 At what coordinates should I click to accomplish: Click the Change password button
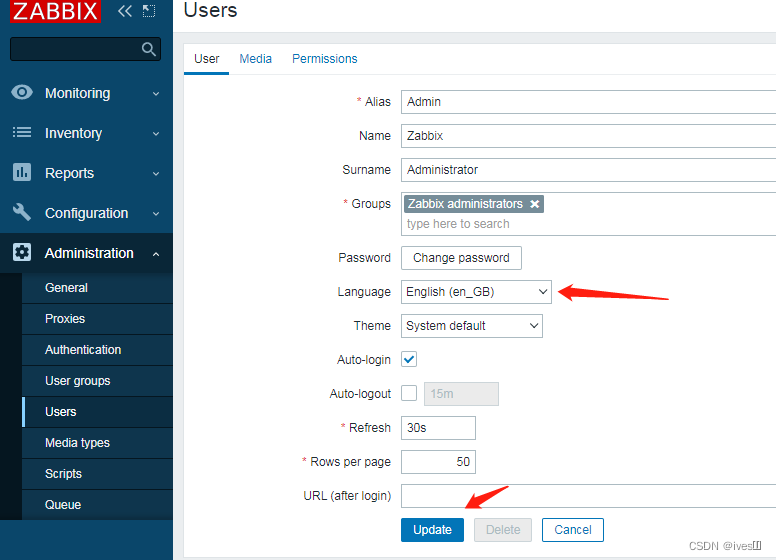coord(461,258)
